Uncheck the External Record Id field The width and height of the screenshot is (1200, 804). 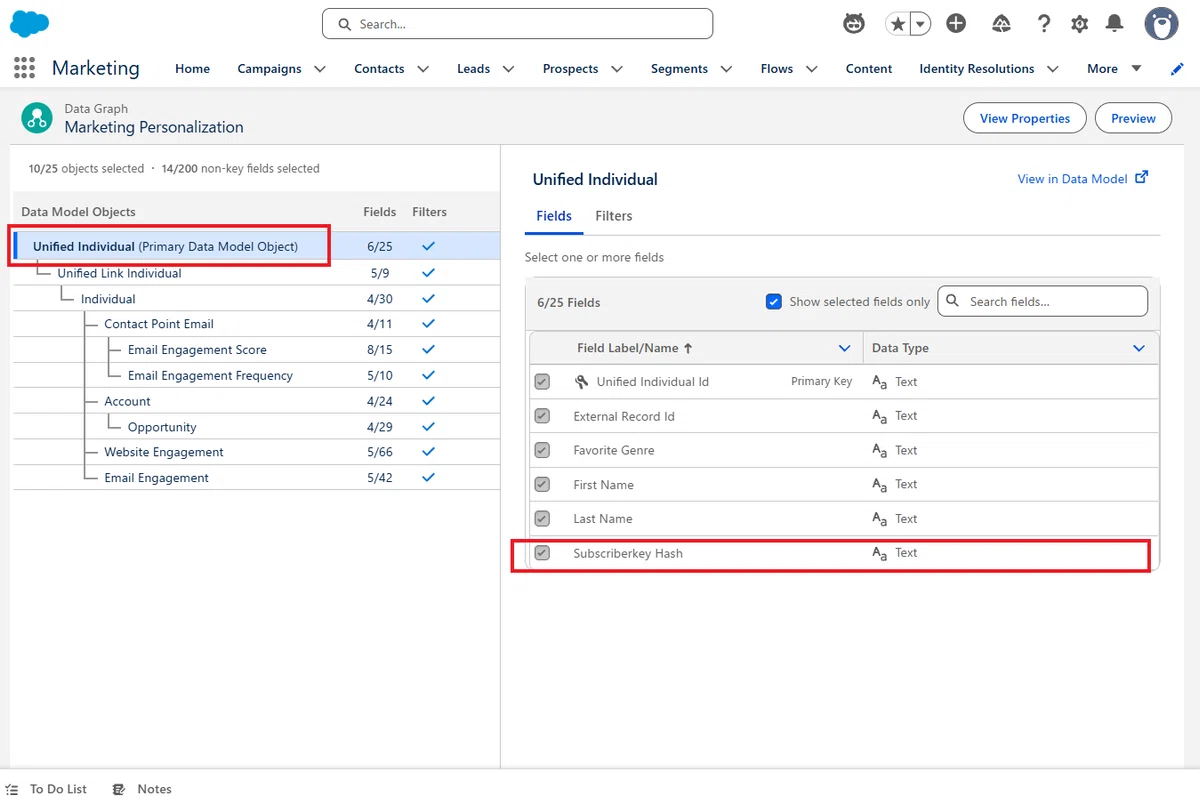pyautogui.click(x=542, y=416)
